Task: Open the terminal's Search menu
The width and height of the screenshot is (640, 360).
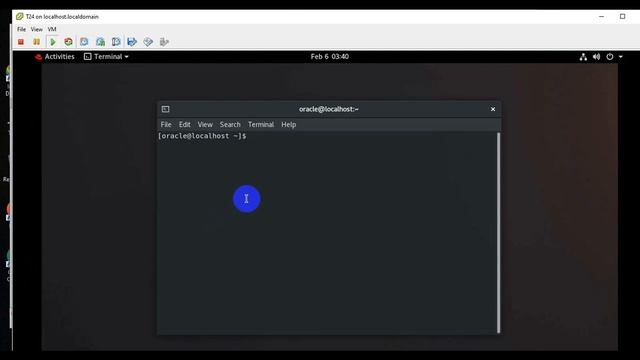Action: tap(230, 124)
